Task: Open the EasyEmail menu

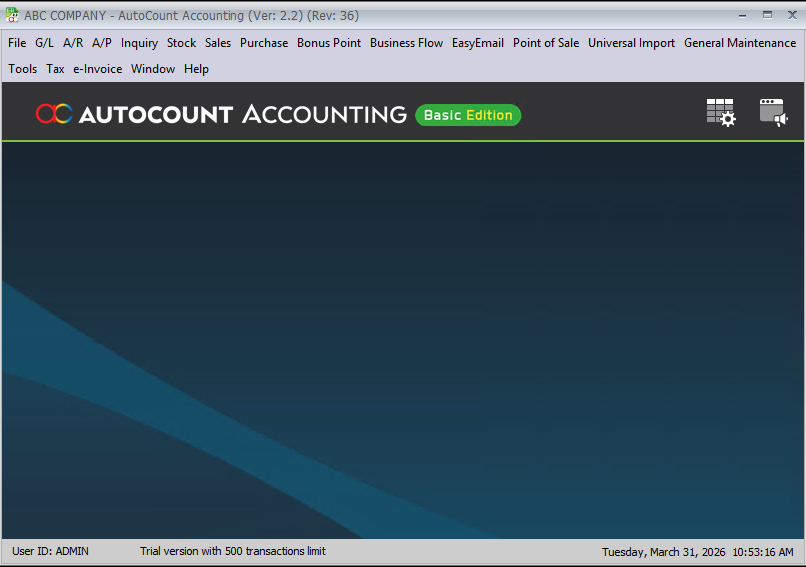Action: (478, 43)
